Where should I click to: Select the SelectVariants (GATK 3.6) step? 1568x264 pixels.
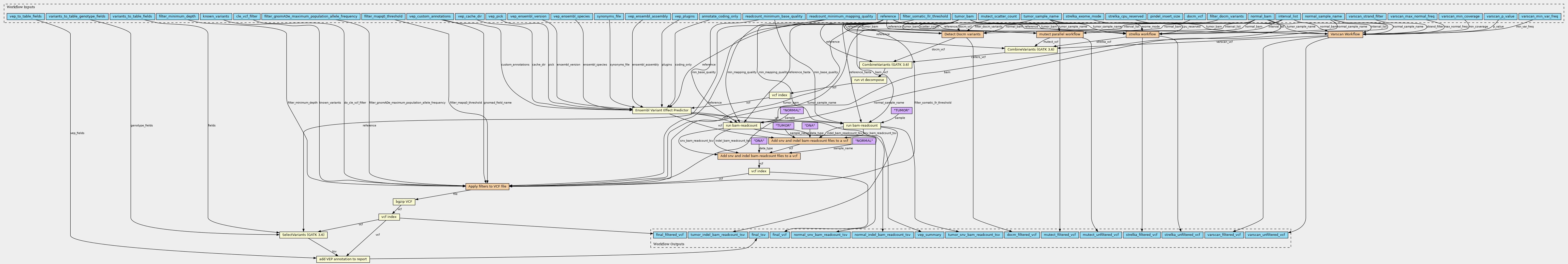pyautogui.click(x=303, y=235)
